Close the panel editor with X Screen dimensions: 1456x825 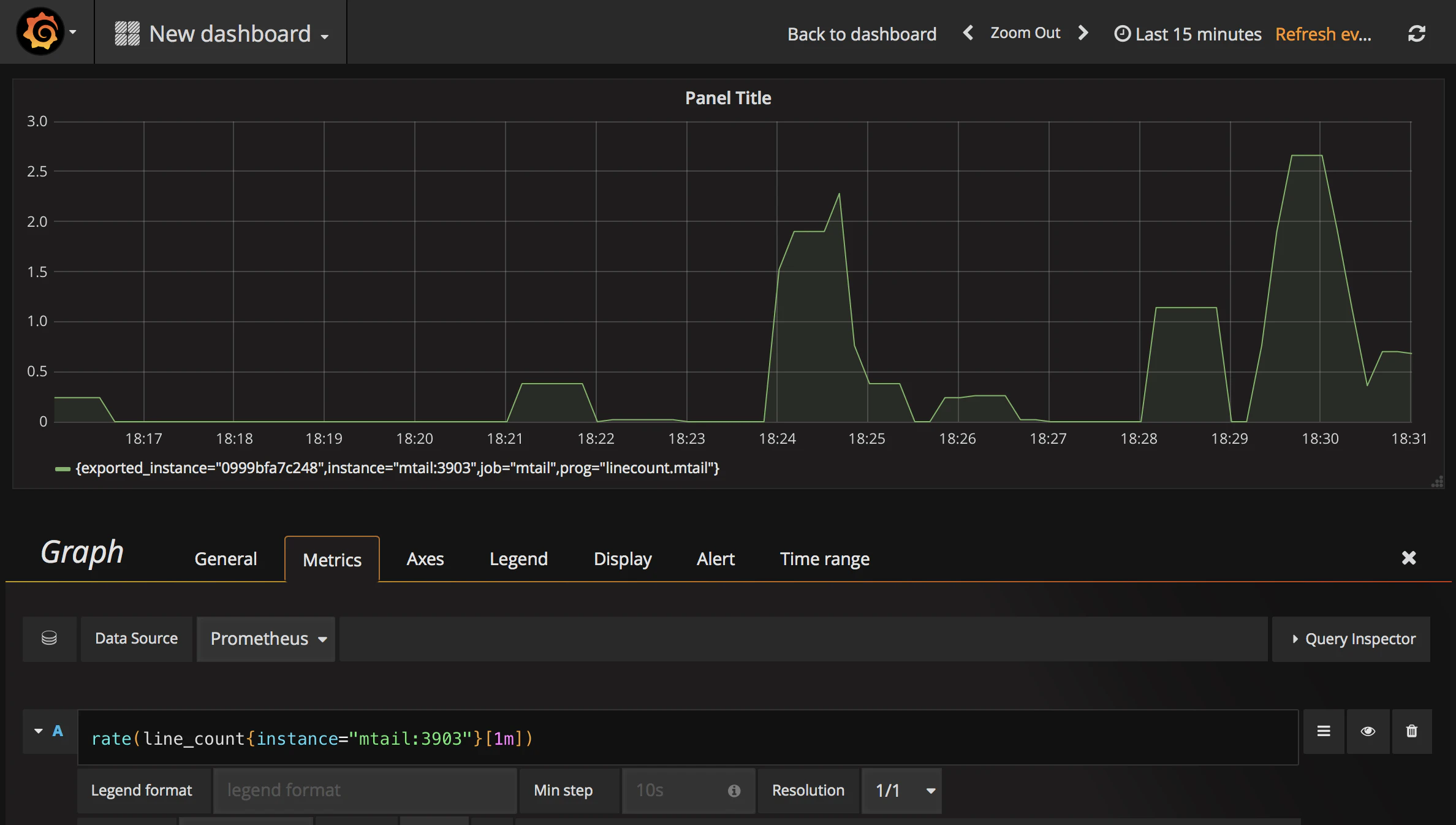click(x=1409, y=558)
